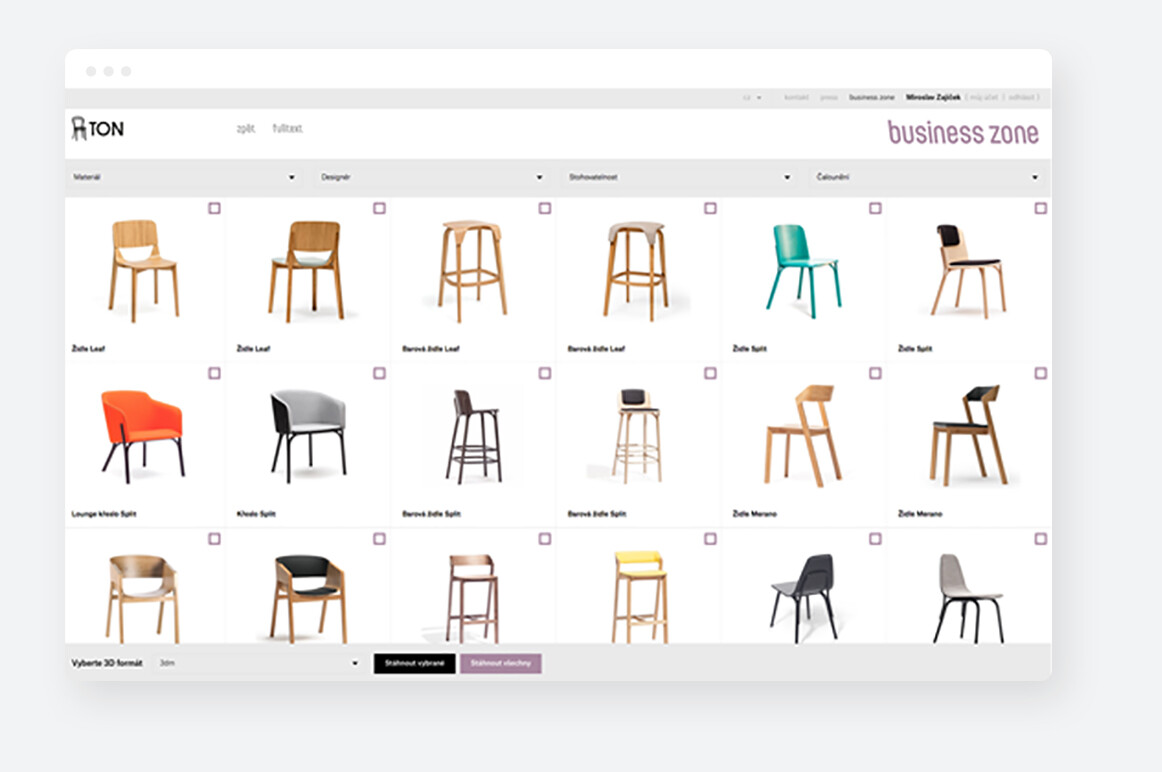Switch language using the cz selector

752,98
